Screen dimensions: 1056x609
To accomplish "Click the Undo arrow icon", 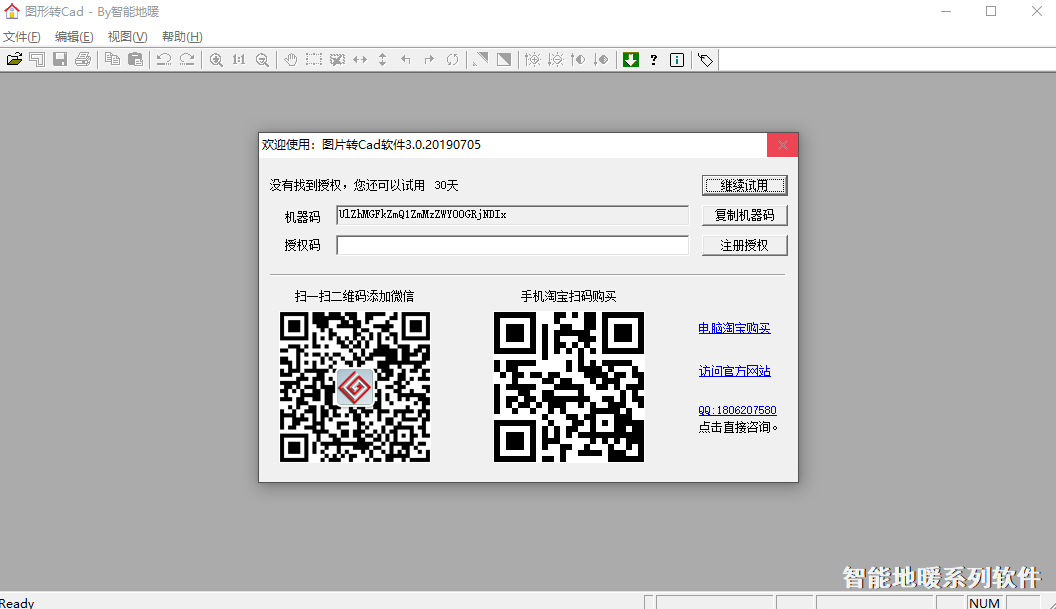I will (164, 59).
